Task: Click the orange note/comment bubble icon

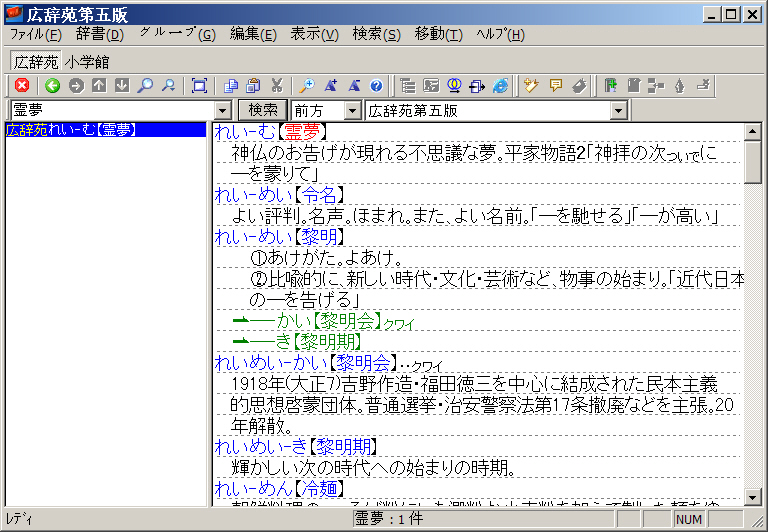Action: (x=555, y=86)
